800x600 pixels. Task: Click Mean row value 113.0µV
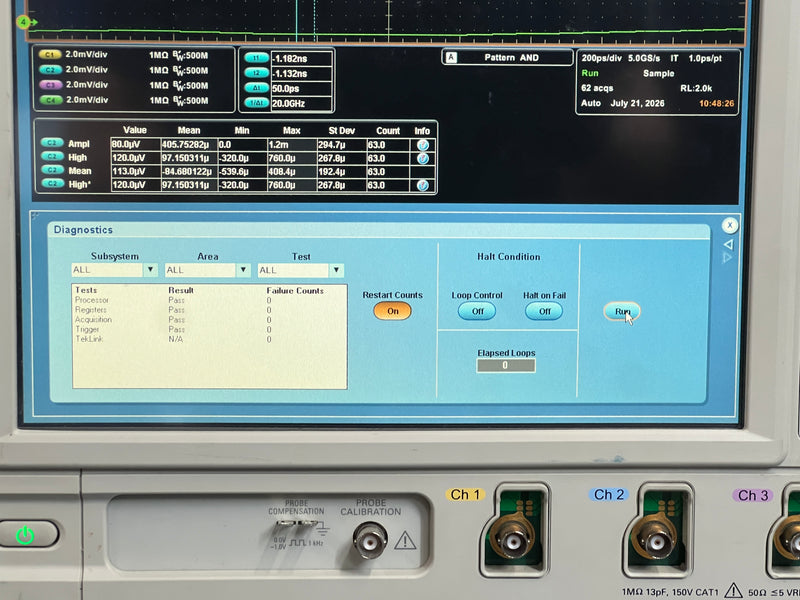(x=136, y=171)
